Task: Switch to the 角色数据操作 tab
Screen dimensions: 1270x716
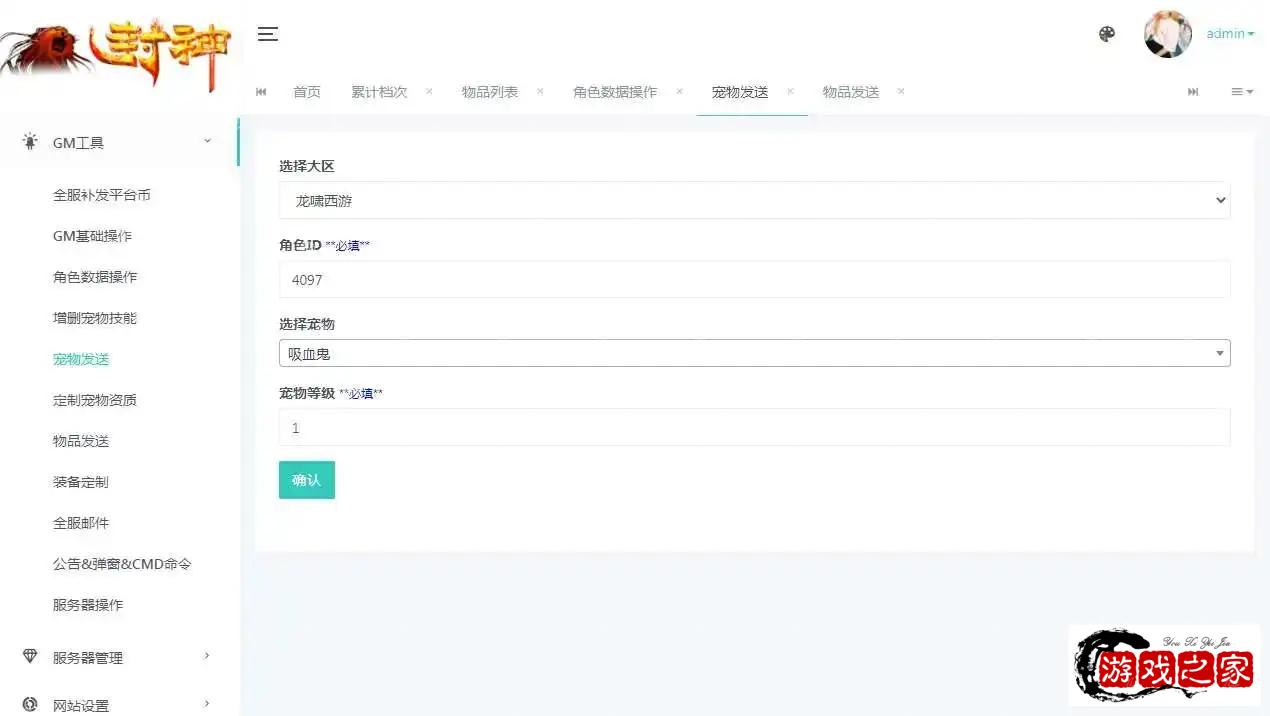Action: (615, 92)
